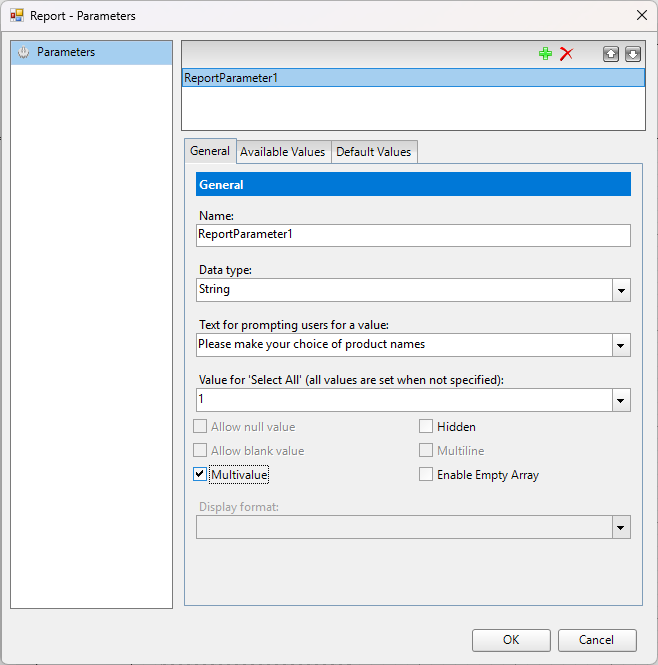The height and width of the screenshot is (665, 658).
Task: Click the Name text field
Action: coord(413,235)
